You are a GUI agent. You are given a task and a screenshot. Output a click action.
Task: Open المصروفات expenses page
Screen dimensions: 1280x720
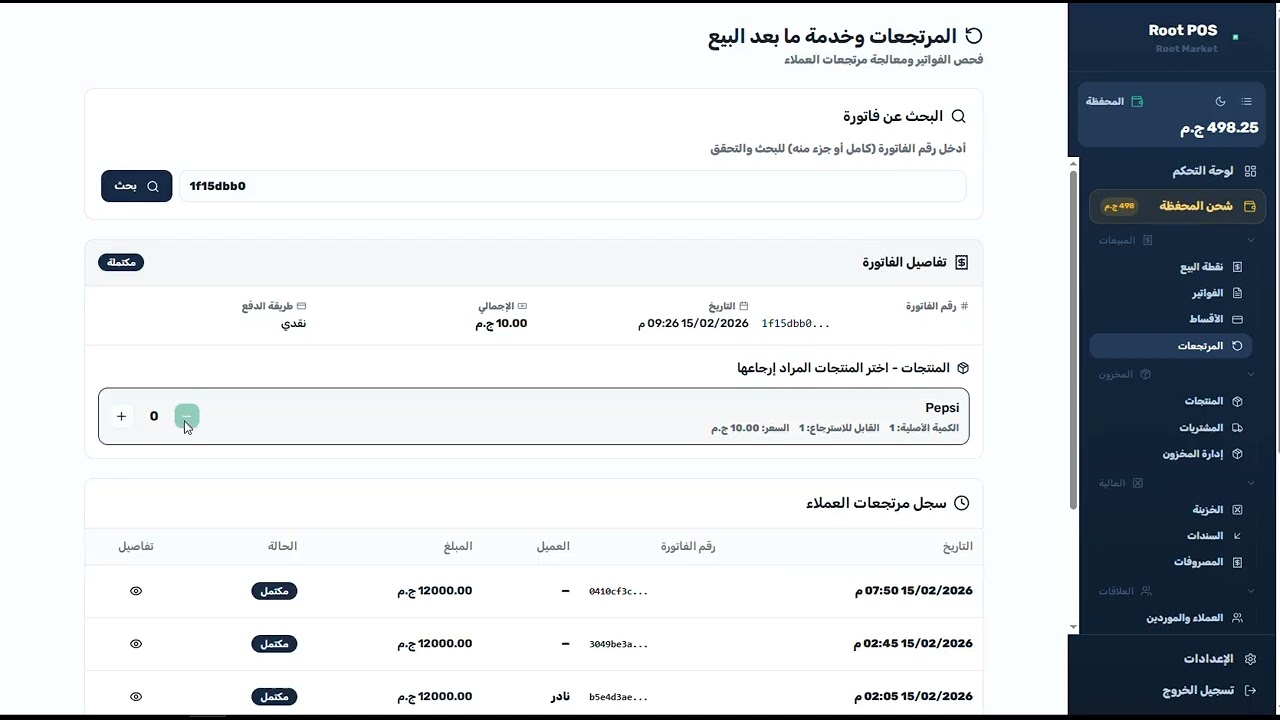coord(1198,562)
